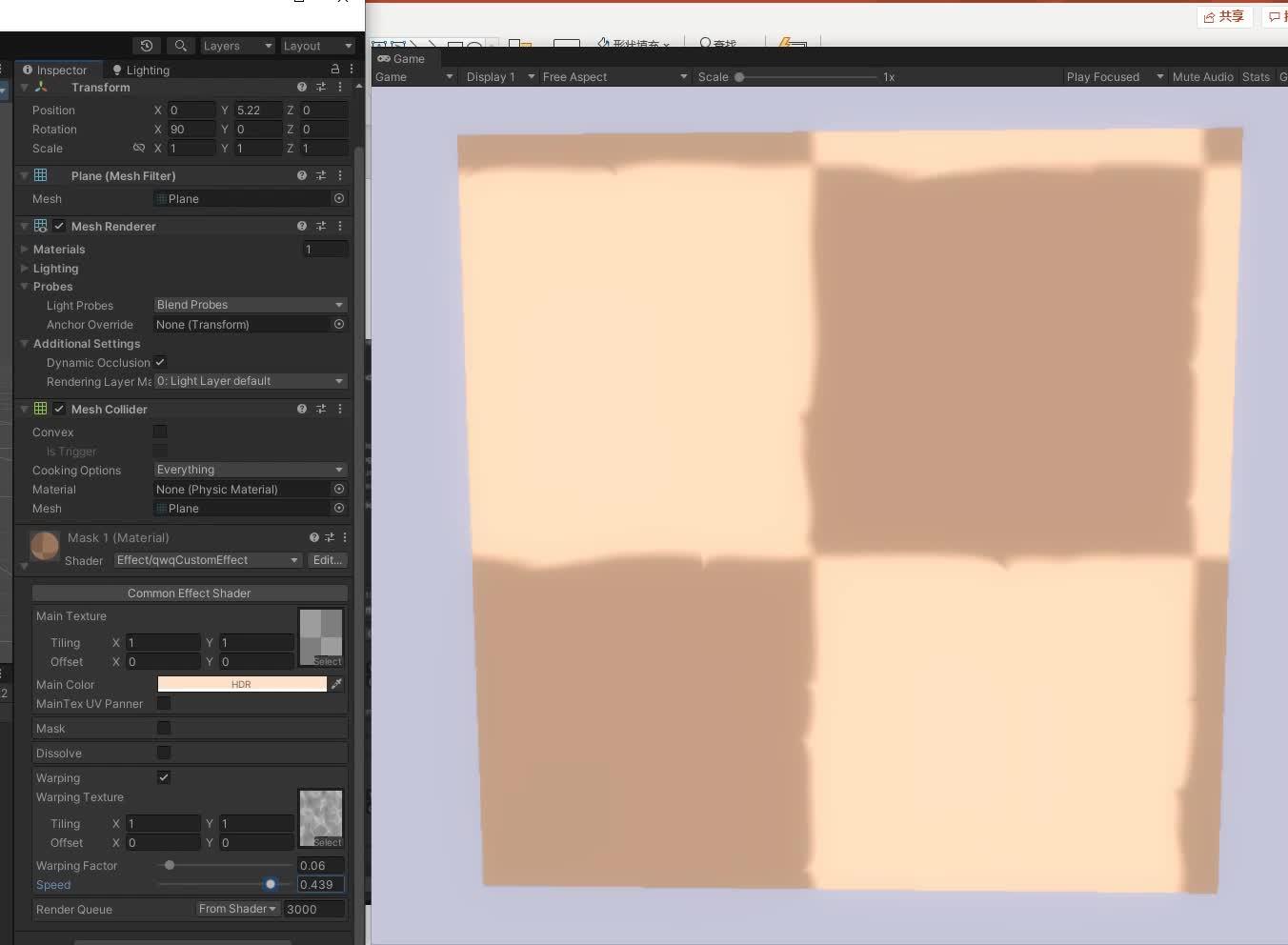1288x945 pixels.
Task: Click the object picker icon beside Mesh Plane field
Action: [339, 198]
